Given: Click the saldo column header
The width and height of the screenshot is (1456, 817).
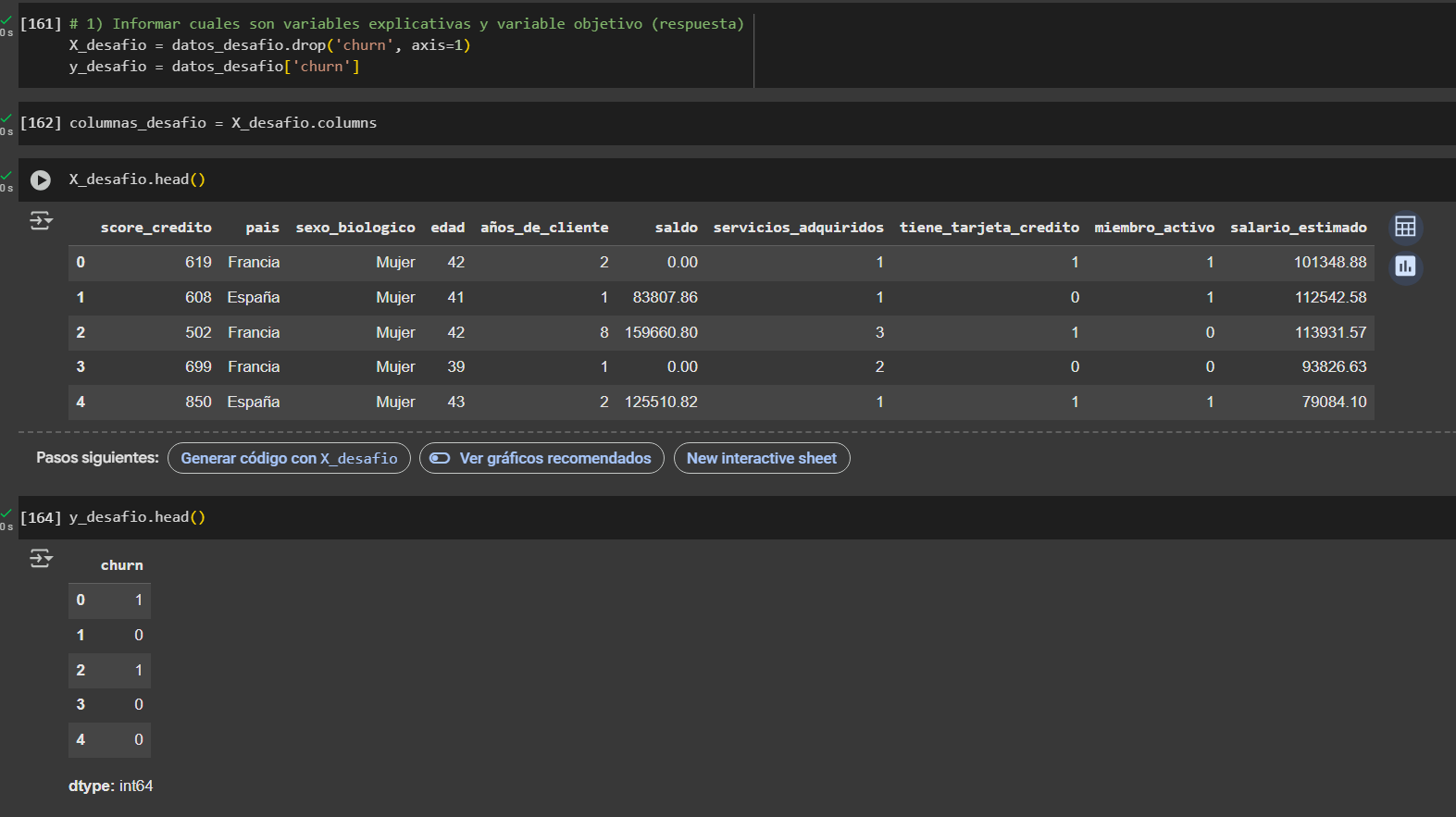Looking at the screenshot, I should [677, 228].
